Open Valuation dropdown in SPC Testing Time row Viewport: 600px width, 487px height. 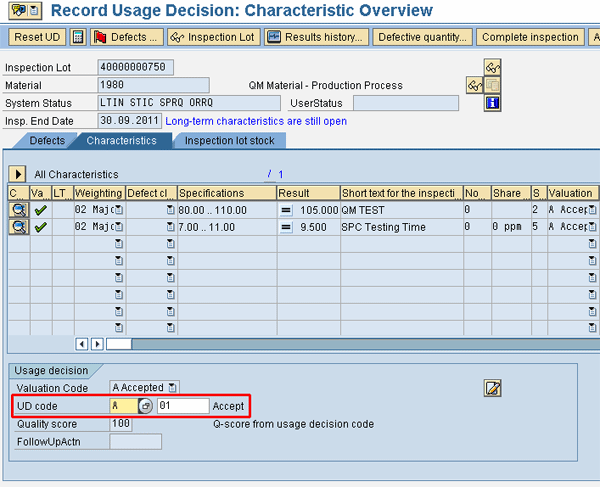click(x=592, y=226)
